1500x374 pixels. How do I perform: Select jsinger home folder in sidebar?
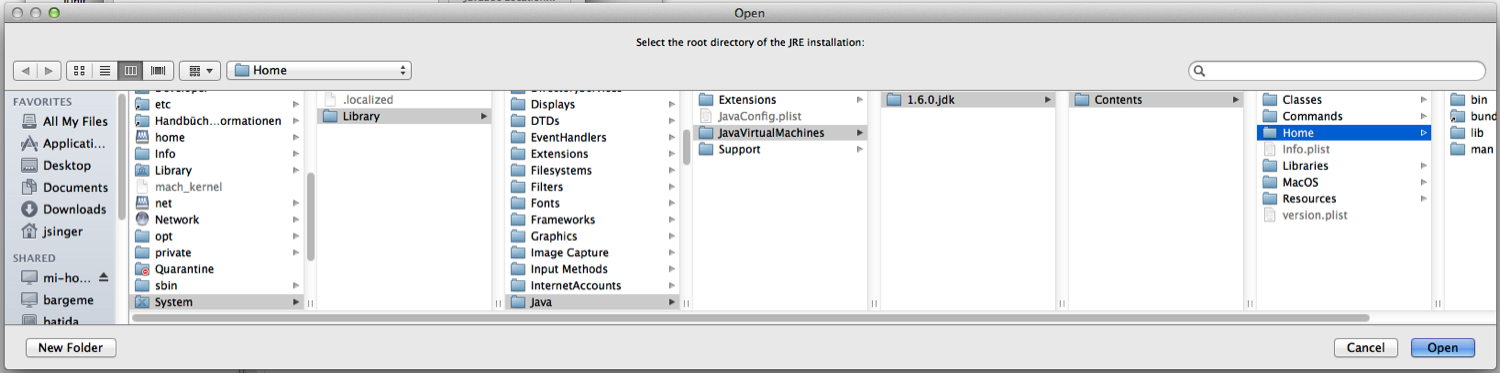coord(53,232)
